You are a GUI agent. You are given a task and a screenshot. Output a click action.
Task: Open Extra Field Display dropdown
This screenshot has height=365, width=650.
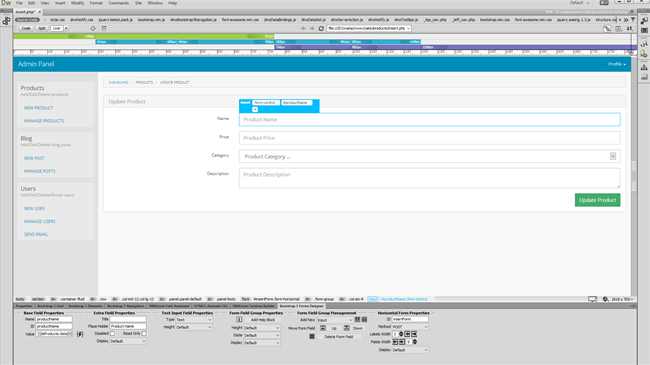(x=128, y=341)
